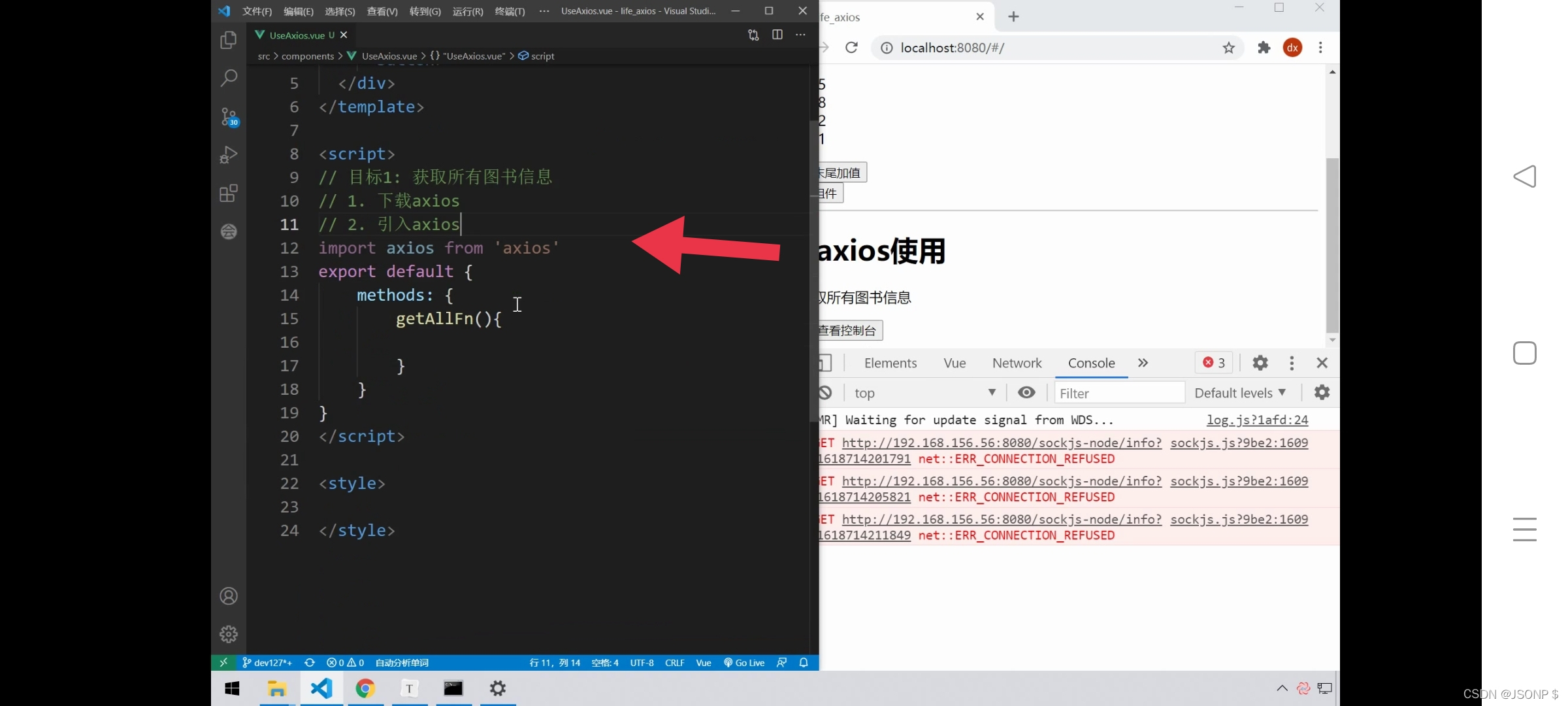This screenshot has width=1568, height=706.
Task: Open the notifications bell in the status bar
Action: click(804, 662)
